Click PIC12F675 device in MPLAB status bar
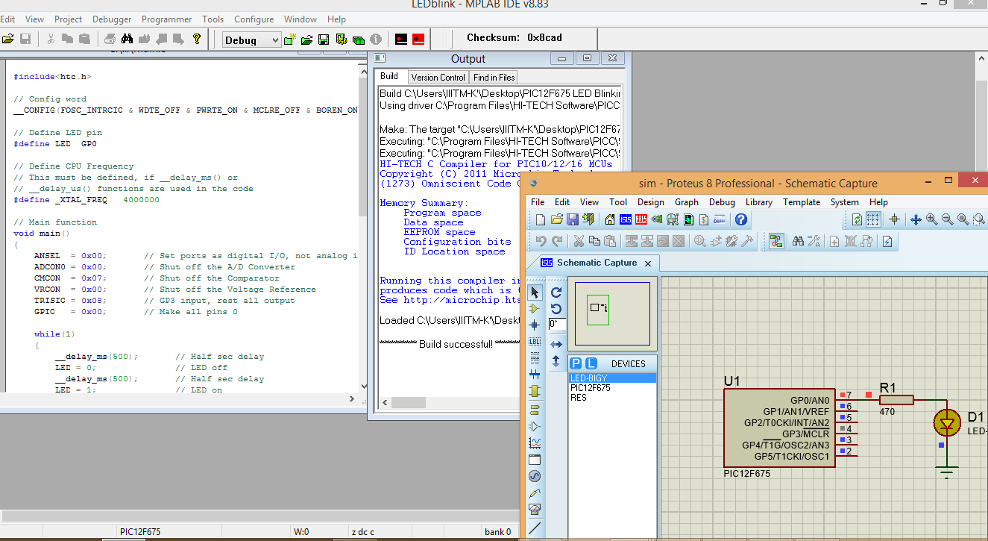988x541 pixels. (x=140, y=532)
